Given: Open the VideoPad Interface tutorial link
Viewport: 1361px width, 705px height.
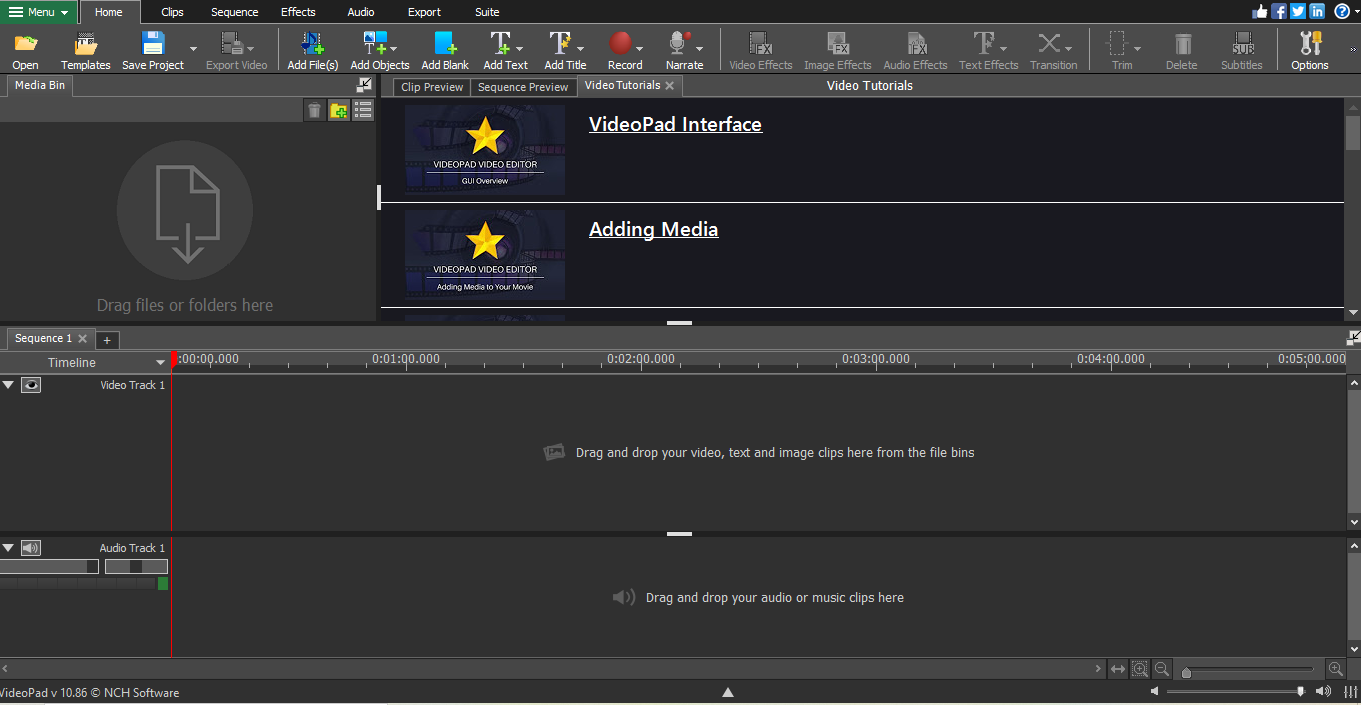Looking at the screenshot, I should pos(675,124).
